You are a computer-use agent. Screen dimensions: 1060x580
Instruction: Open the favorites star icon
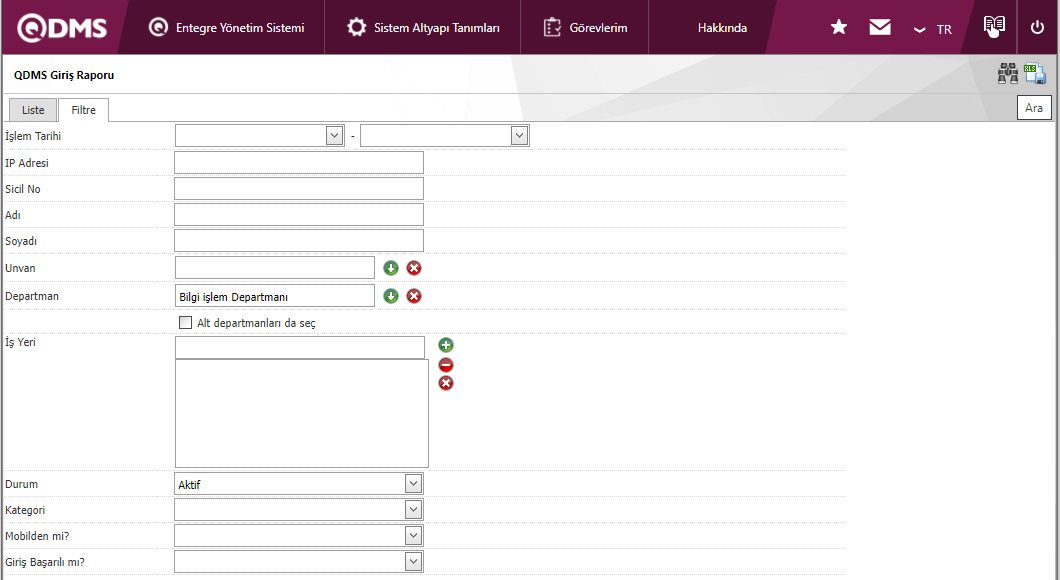(839, 27)
